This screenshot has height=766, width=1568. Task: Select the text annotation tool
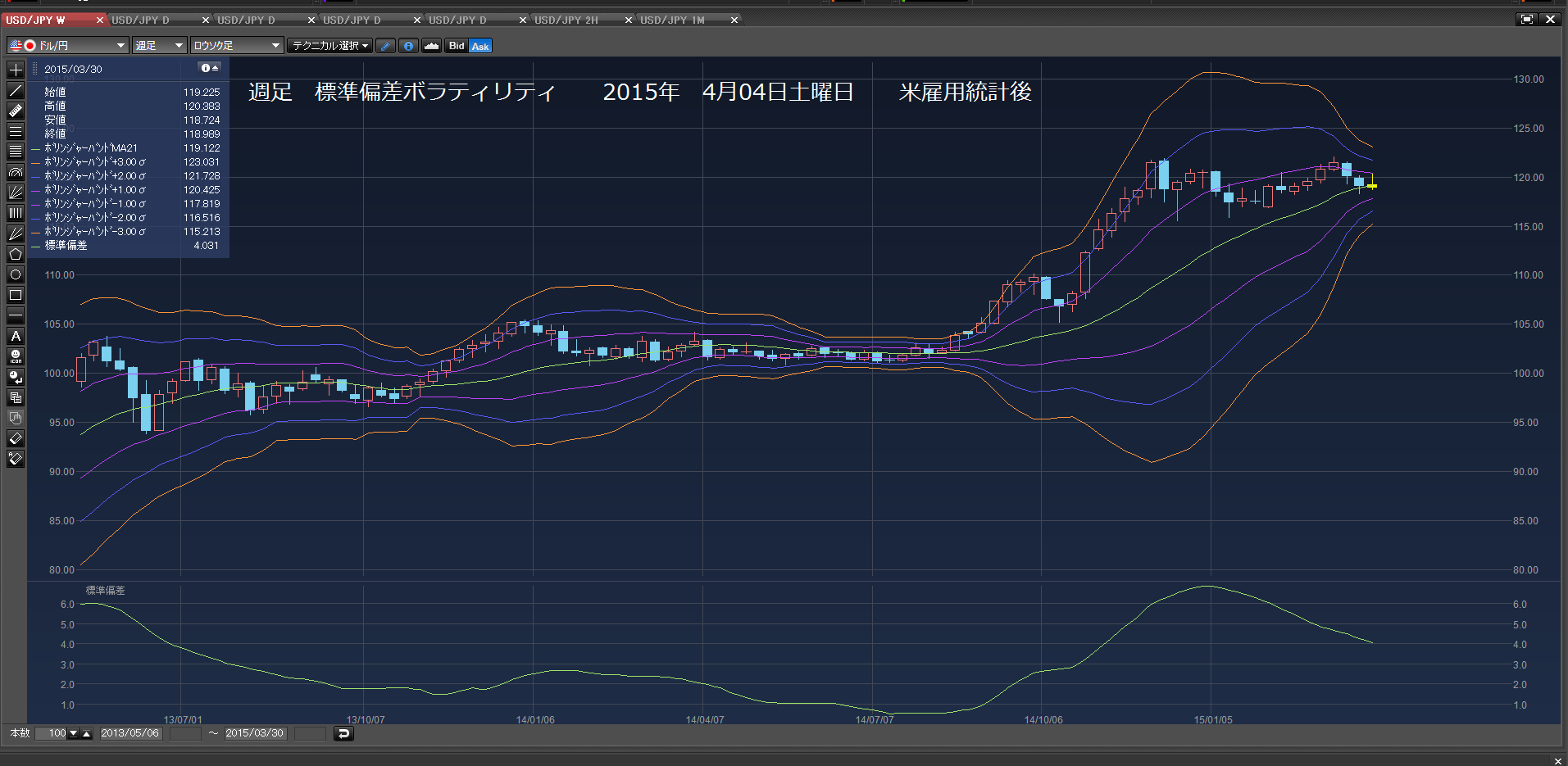point(16,336)
